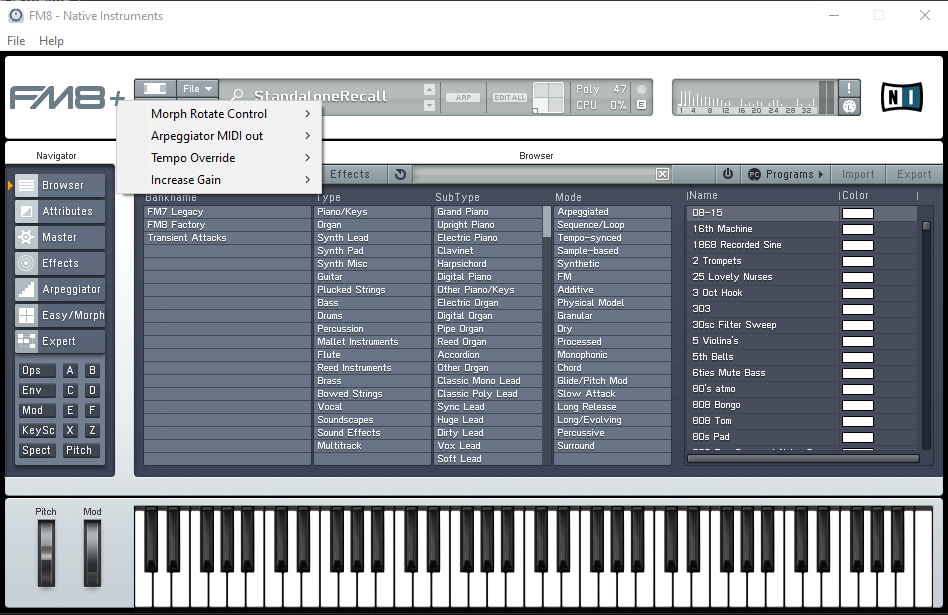Click the small square icon next to CPU
The height and width of the screenshot is (615, 948).
[x=641, y=105]
